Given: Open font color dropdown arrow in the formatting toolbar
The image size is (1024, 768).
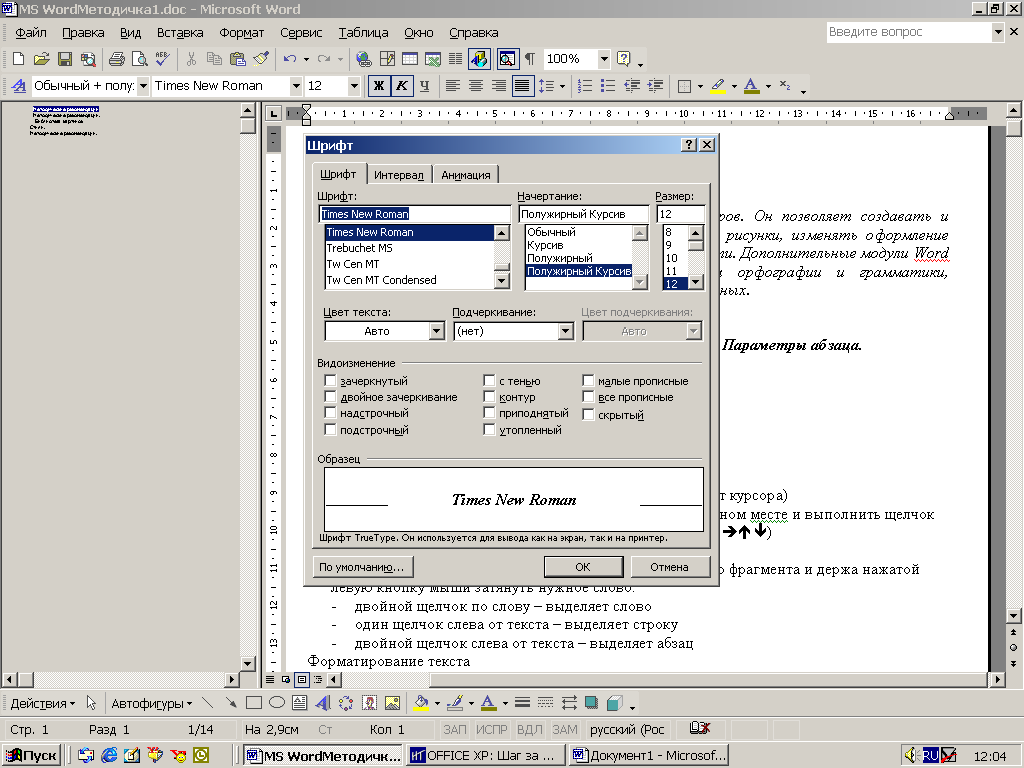Looking at the screenshot, I should [x=768, y=86].
